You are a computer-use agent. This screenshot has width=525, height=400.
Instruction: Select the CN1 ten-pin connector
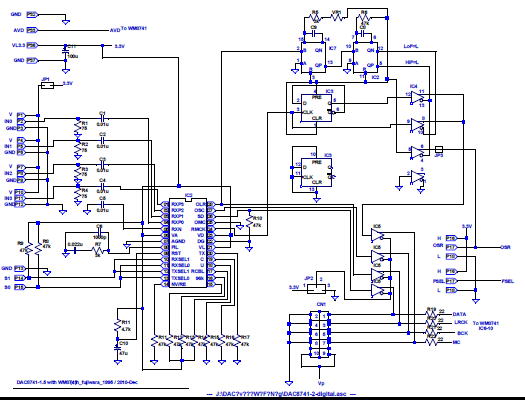(319, 335)
